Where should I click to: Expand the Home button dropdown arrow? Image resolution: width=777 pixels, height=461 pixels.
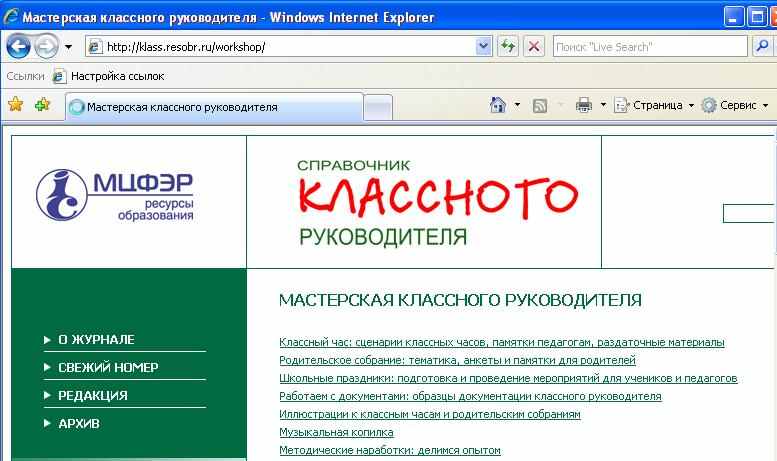click(517, 105)
